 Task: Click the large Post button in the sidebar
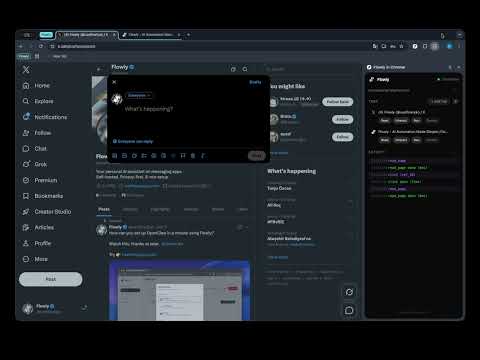(51, 279)
